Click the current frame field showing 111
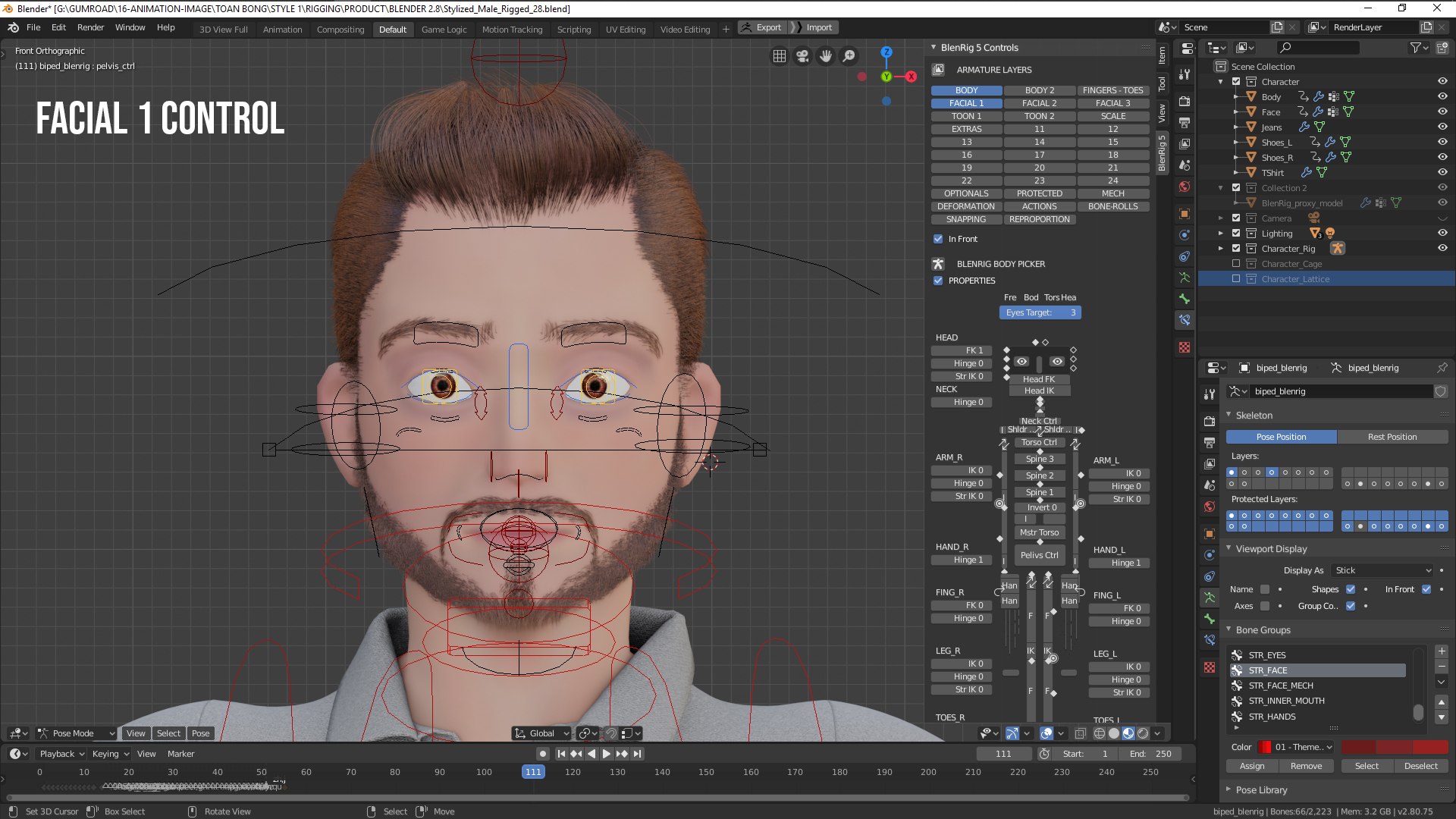1456x819 pixels. point(1003,754)
